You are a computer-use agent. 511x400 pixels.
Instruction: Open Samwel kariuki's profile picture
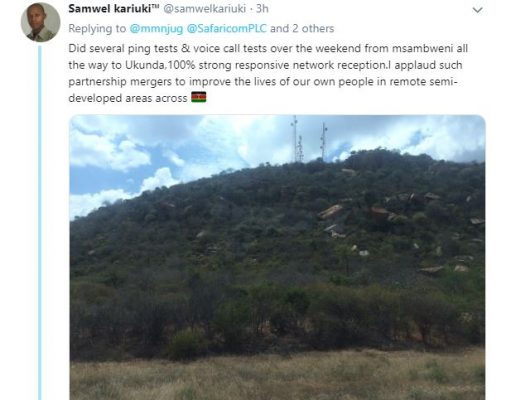pyautogui.click(x=40, y=22)
